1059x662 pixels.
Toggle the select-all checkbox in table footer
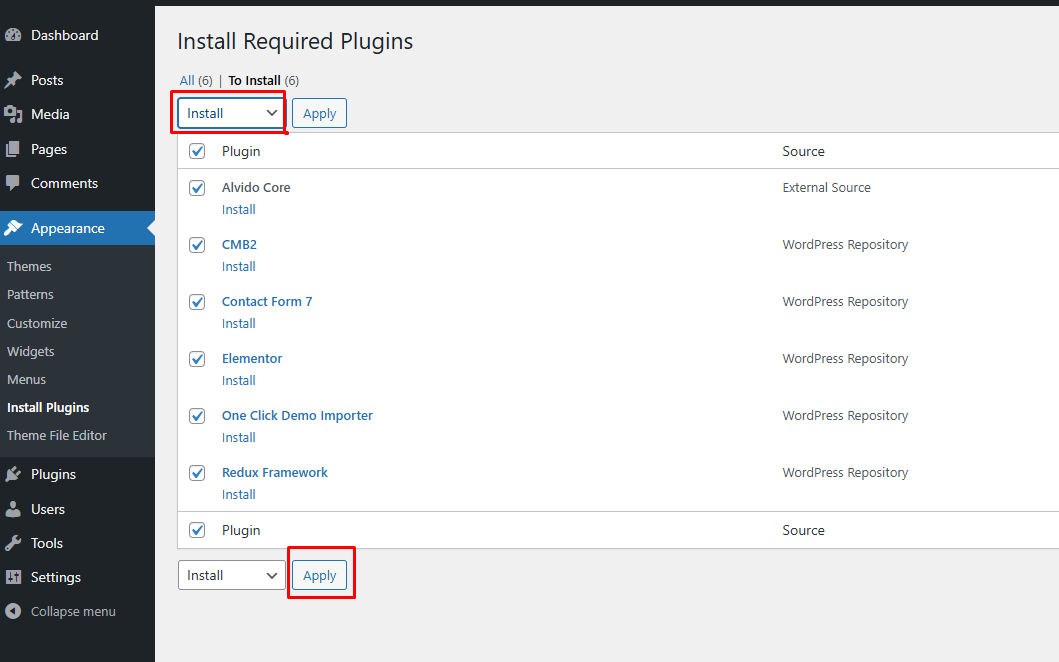coord(197,530)
